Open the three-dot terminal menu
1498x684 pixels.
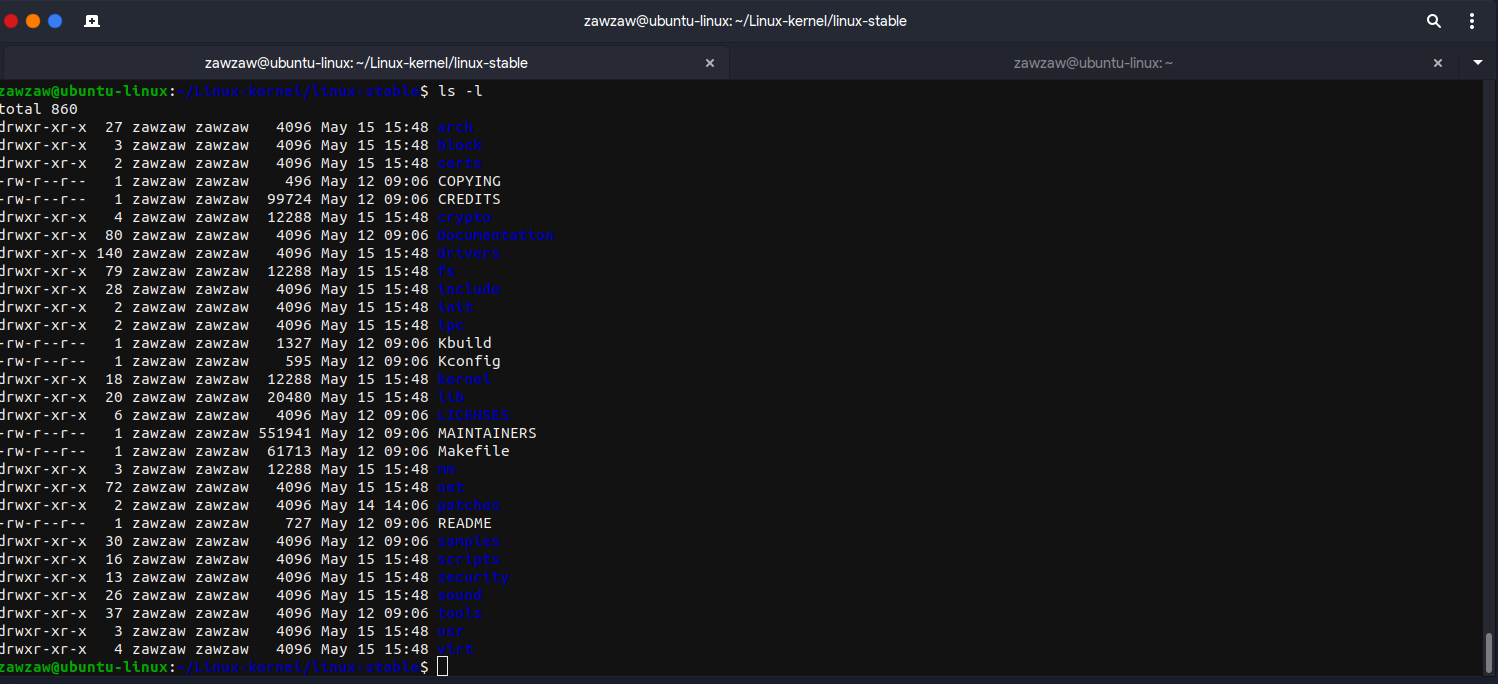pyautogui.click(x=1472, y=21)
